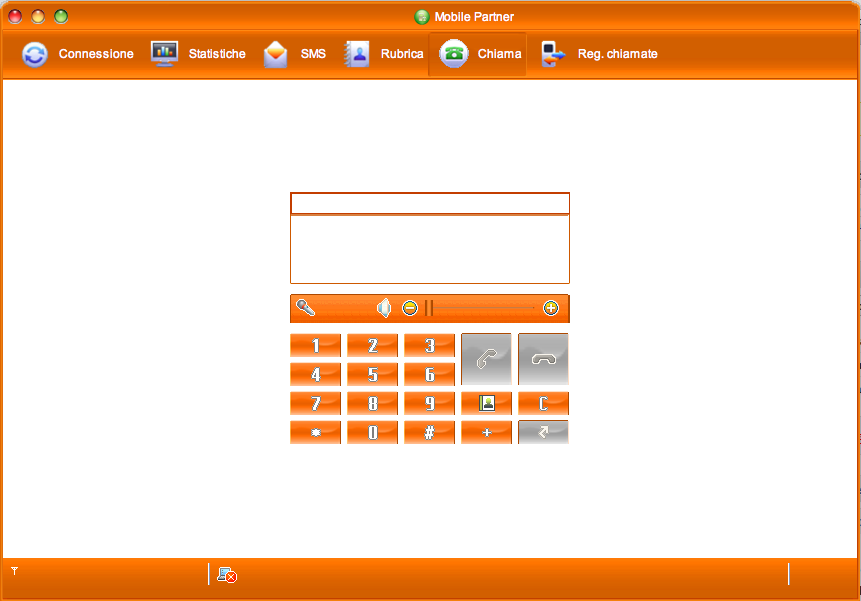The image size is (861, 601).
Task: Increase volume with the plus icon
Action: tap(551, 308)
